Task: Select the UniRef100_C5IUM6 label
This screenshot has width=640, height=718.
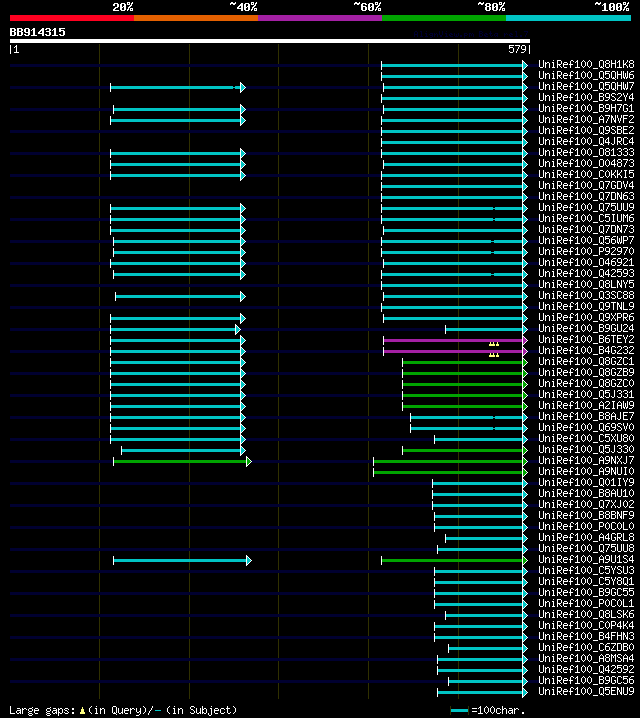Action: point(586,218)
